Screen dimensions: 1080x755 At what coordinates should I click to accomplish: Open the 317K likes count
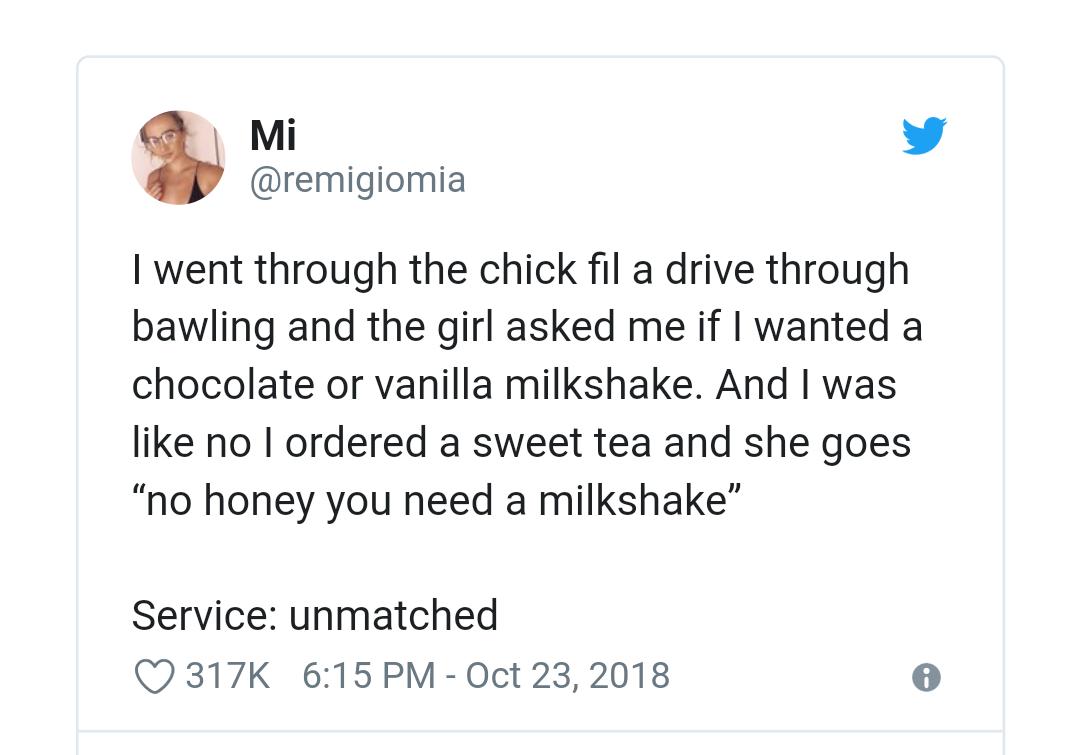pyautogui.click(x=227, y=675)
